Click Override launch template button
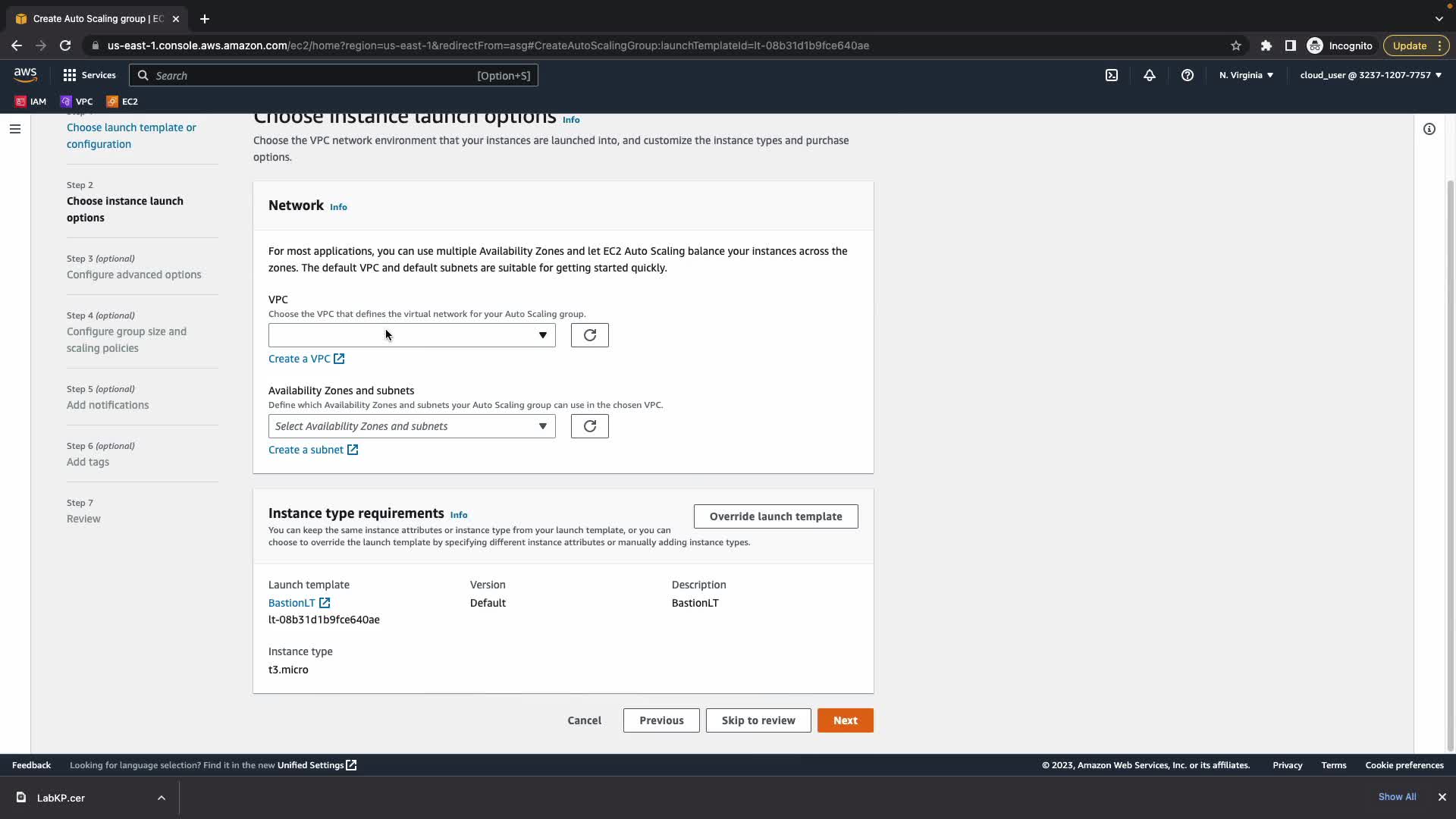The image size is (1456, 819). pos(775,516)
